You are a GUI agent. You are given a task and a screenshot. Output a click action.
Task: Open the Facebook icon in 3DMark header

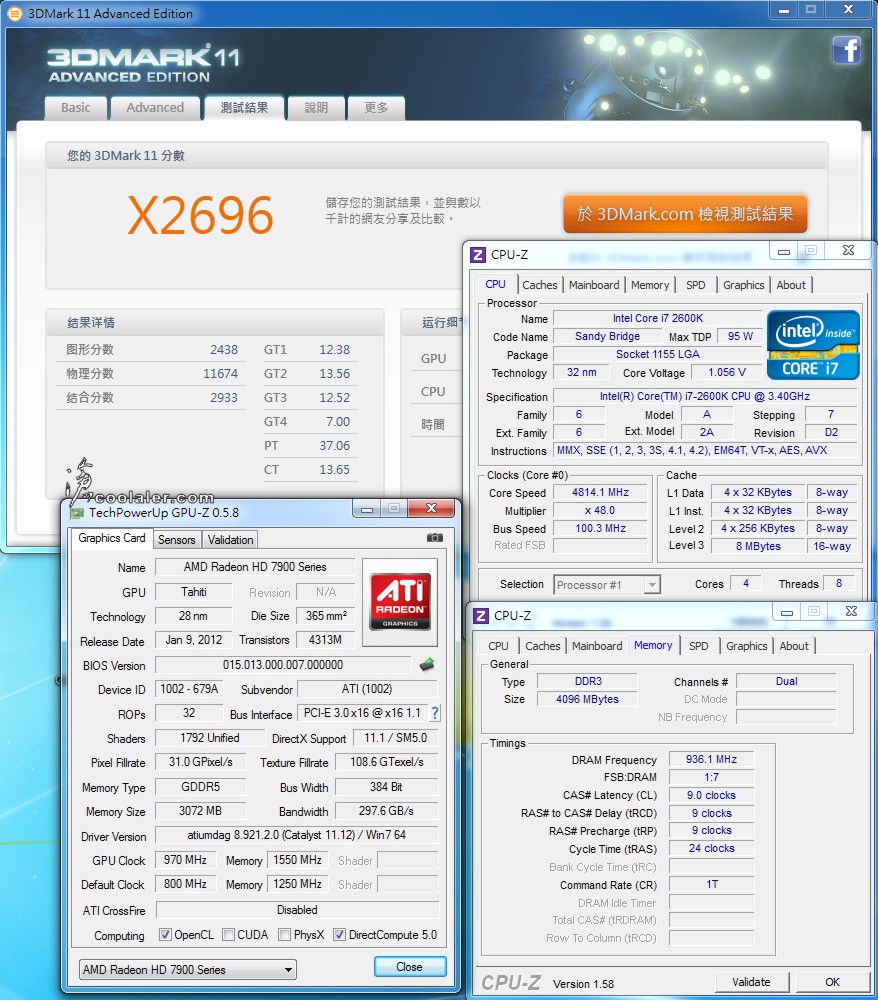click(847, 50)
